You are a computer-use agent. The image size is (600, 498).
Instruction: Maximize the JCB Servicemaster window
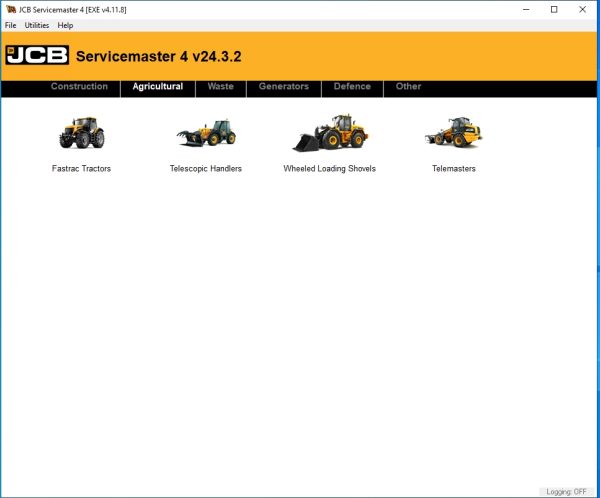554,10
